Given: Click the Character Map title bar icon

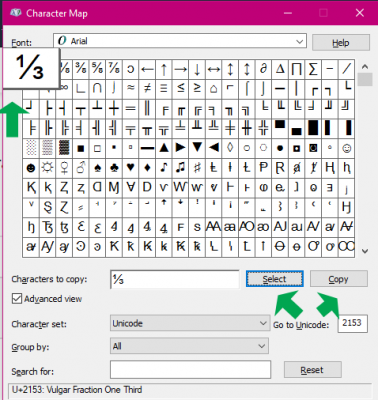Looking at the screenshot, I should 16,13.
